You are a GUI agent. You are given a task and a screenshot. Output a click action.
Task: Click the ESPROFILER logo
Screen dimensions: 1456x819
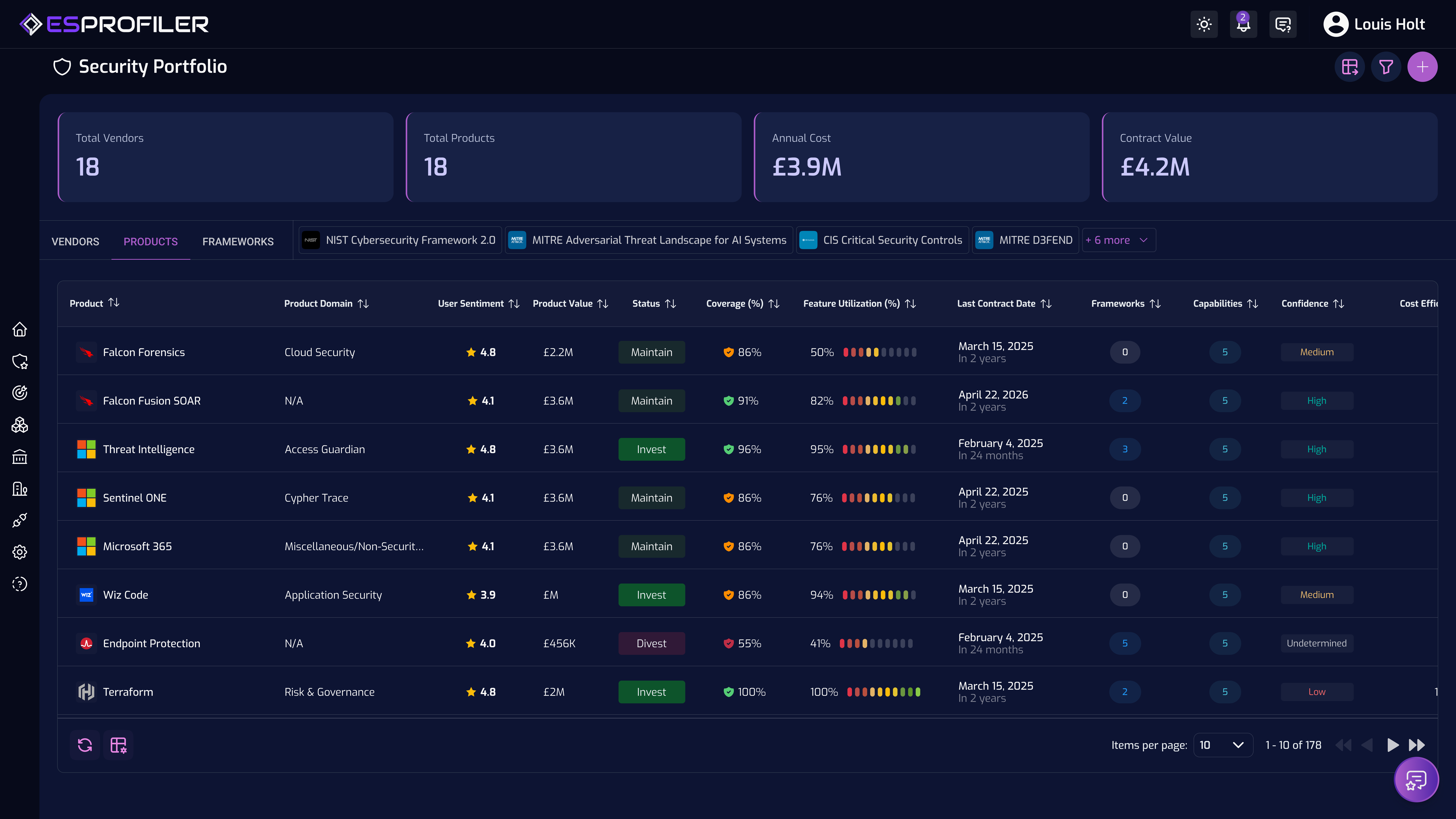(114, 24)
